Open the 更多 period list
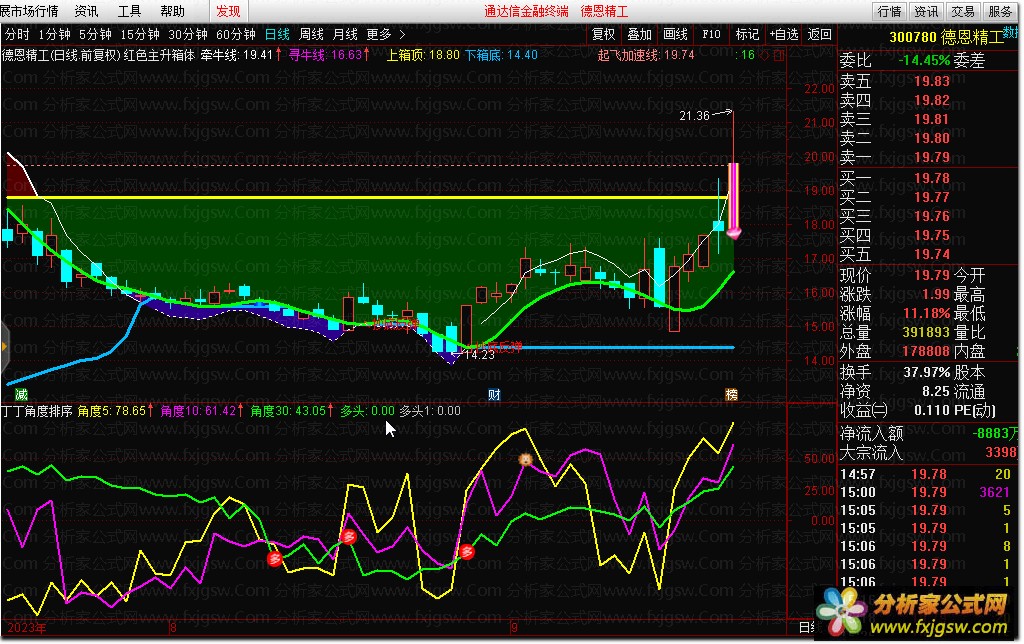This screenshot has width=1024, height=644. pyautogui.click(x=379, y=35)
